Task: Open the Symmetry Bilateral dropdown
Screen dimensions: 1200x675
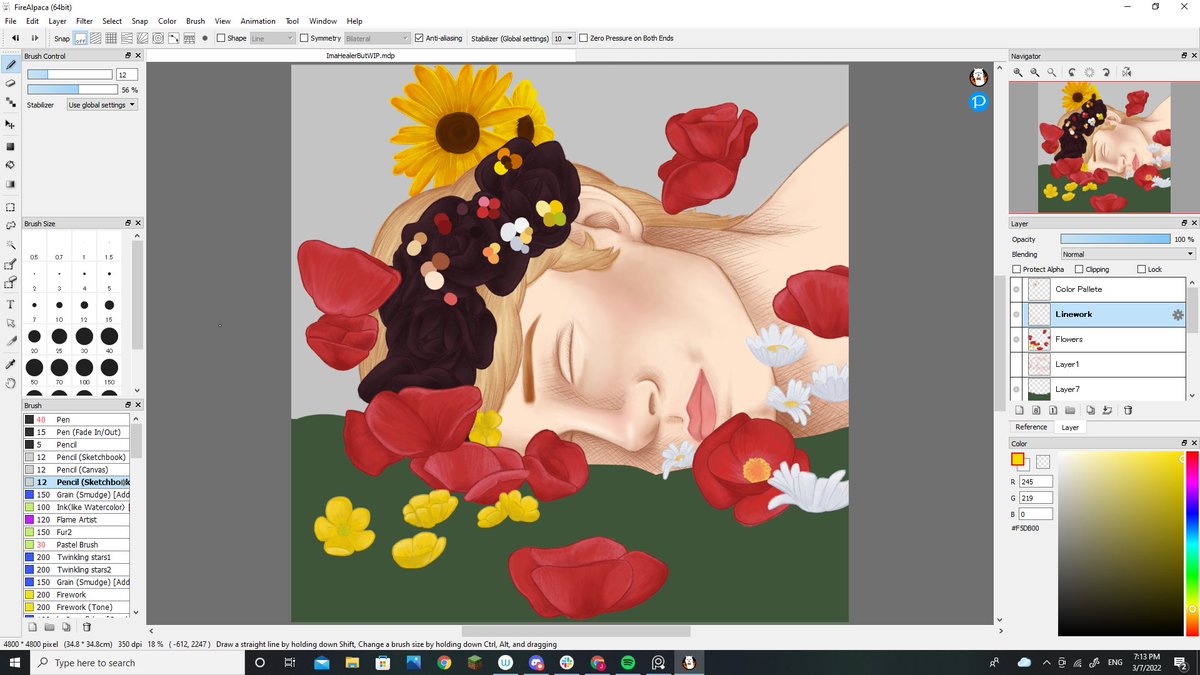Action: 377,38
